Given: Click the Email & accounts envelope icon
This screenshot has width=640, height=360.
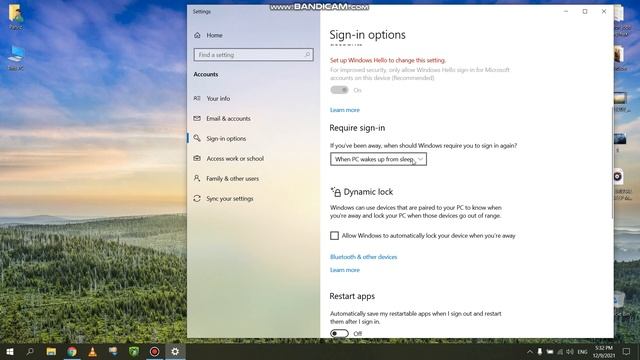Looking at the screenshot, I should 197,118.
